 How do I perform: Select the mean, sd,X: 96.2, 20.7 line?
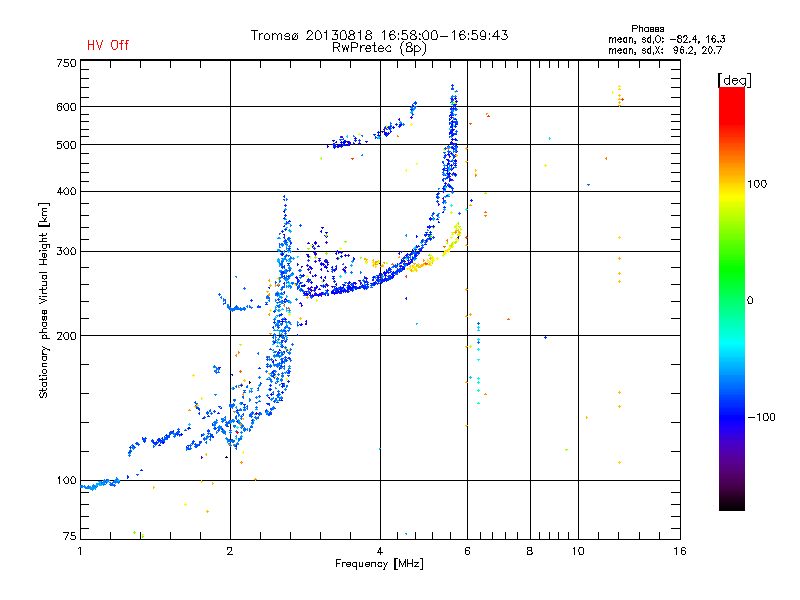click(665, 50)
